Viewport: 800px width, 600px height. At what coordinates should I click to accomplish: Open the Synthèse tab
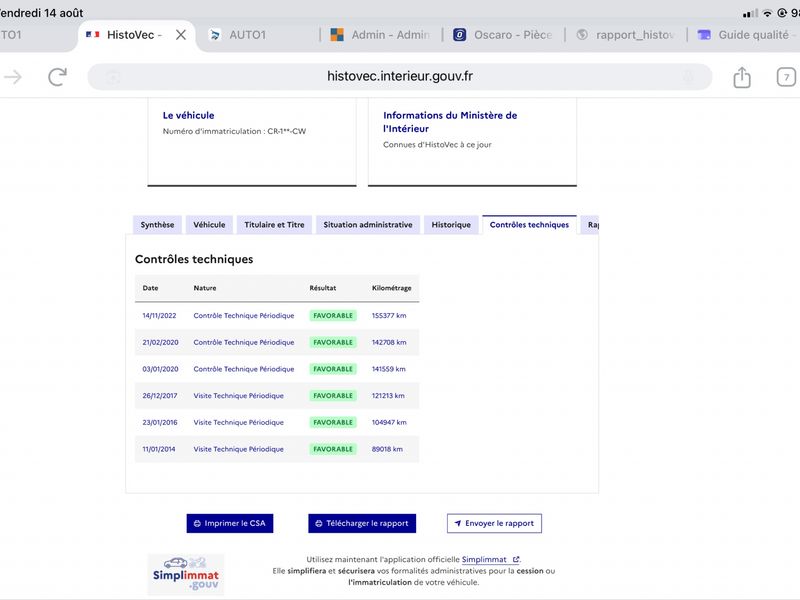[x=157, y=224]
